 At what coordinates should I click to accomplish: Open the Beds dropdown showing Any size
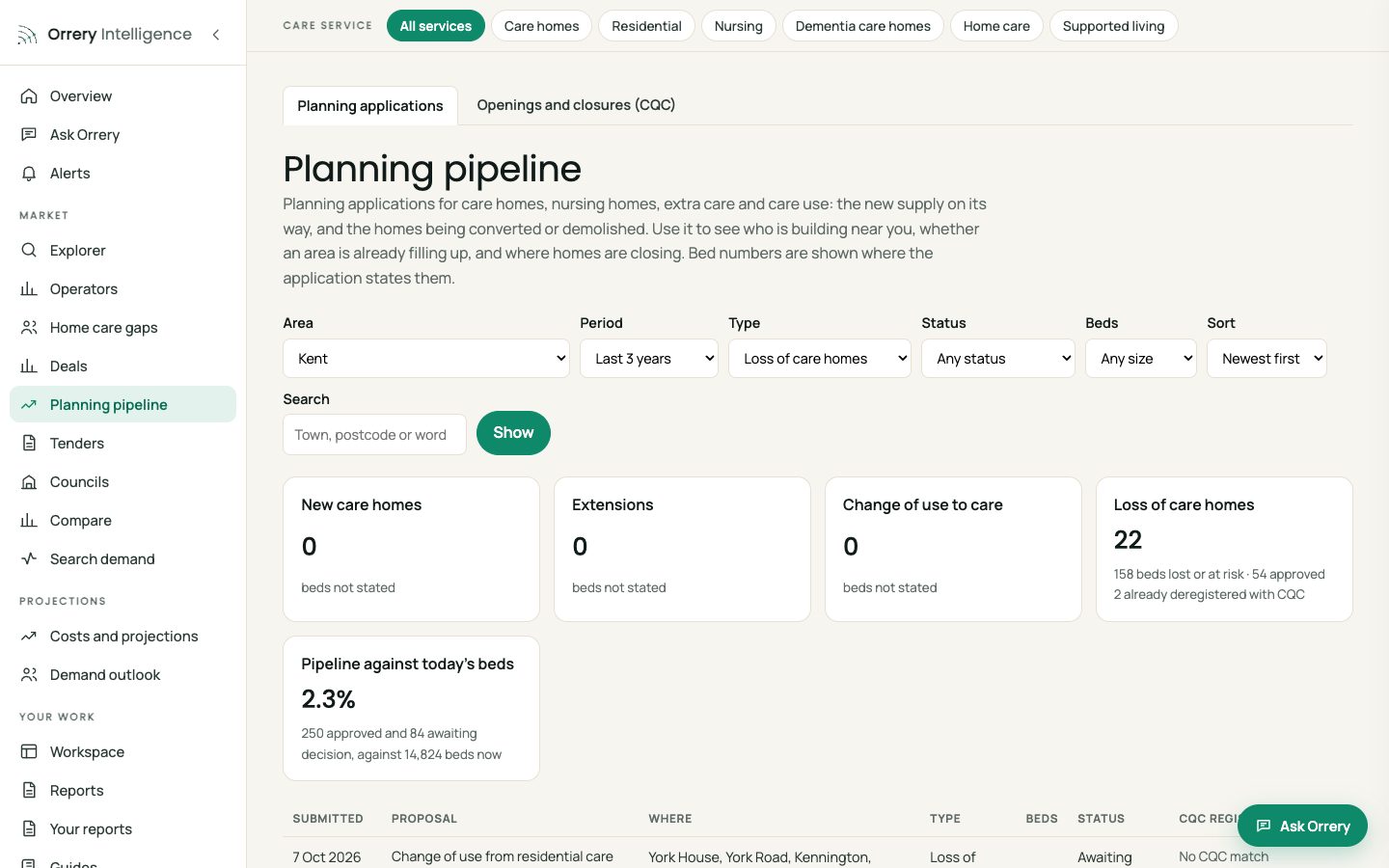click(1141, 359)
